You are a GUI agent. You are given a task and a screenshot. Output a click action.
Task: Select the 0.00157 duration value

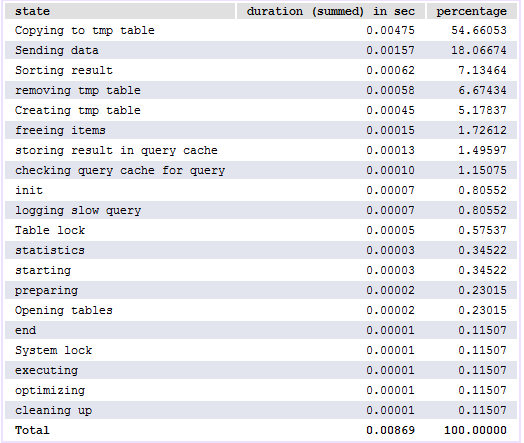pos(390,50)
